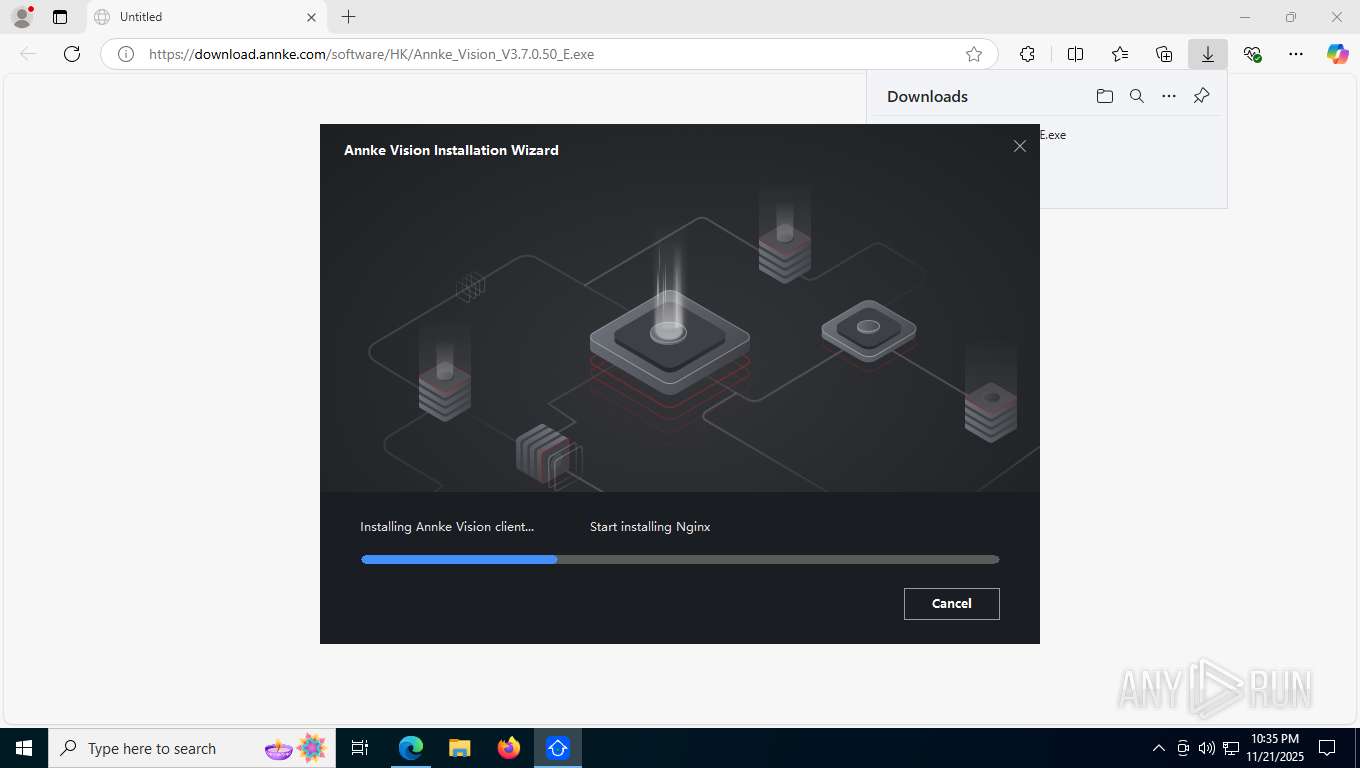Viewport: 1360px width, 768px height.
Task: Close the Annke Vision Installation Wizard
Action: (1020, 146)
